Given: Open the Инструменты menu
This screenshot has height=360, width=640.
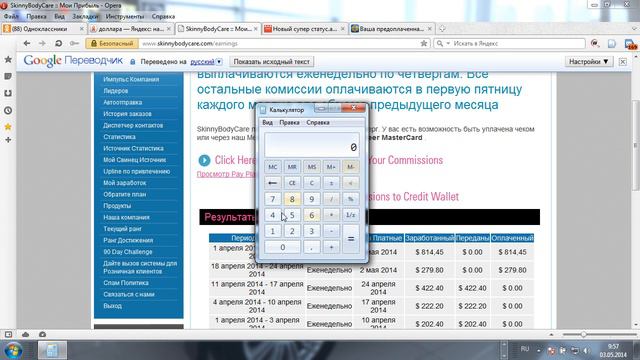Looking at the screenshot, I should click(x=124, y=17).
